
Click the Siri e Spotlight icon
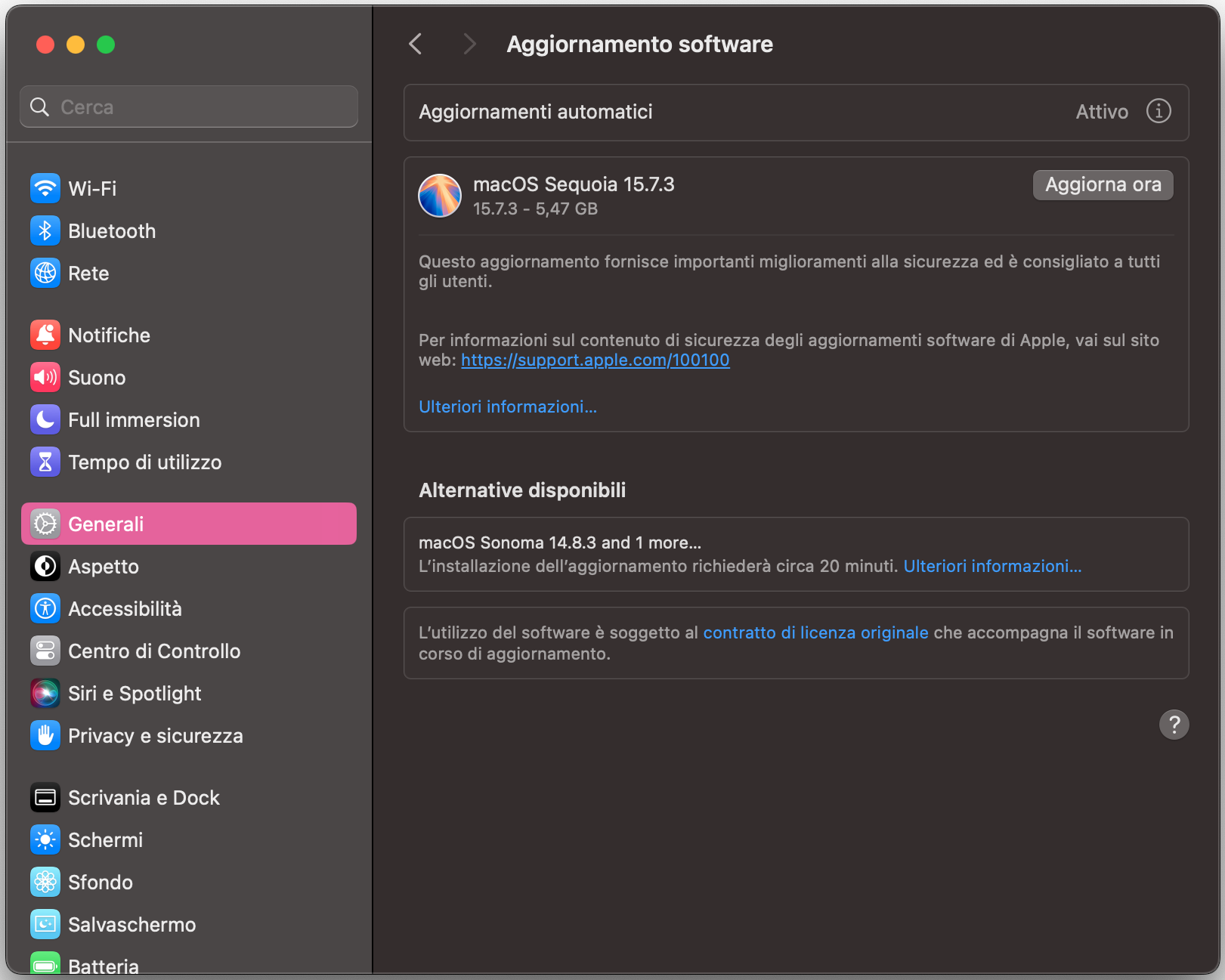[45, 693]
